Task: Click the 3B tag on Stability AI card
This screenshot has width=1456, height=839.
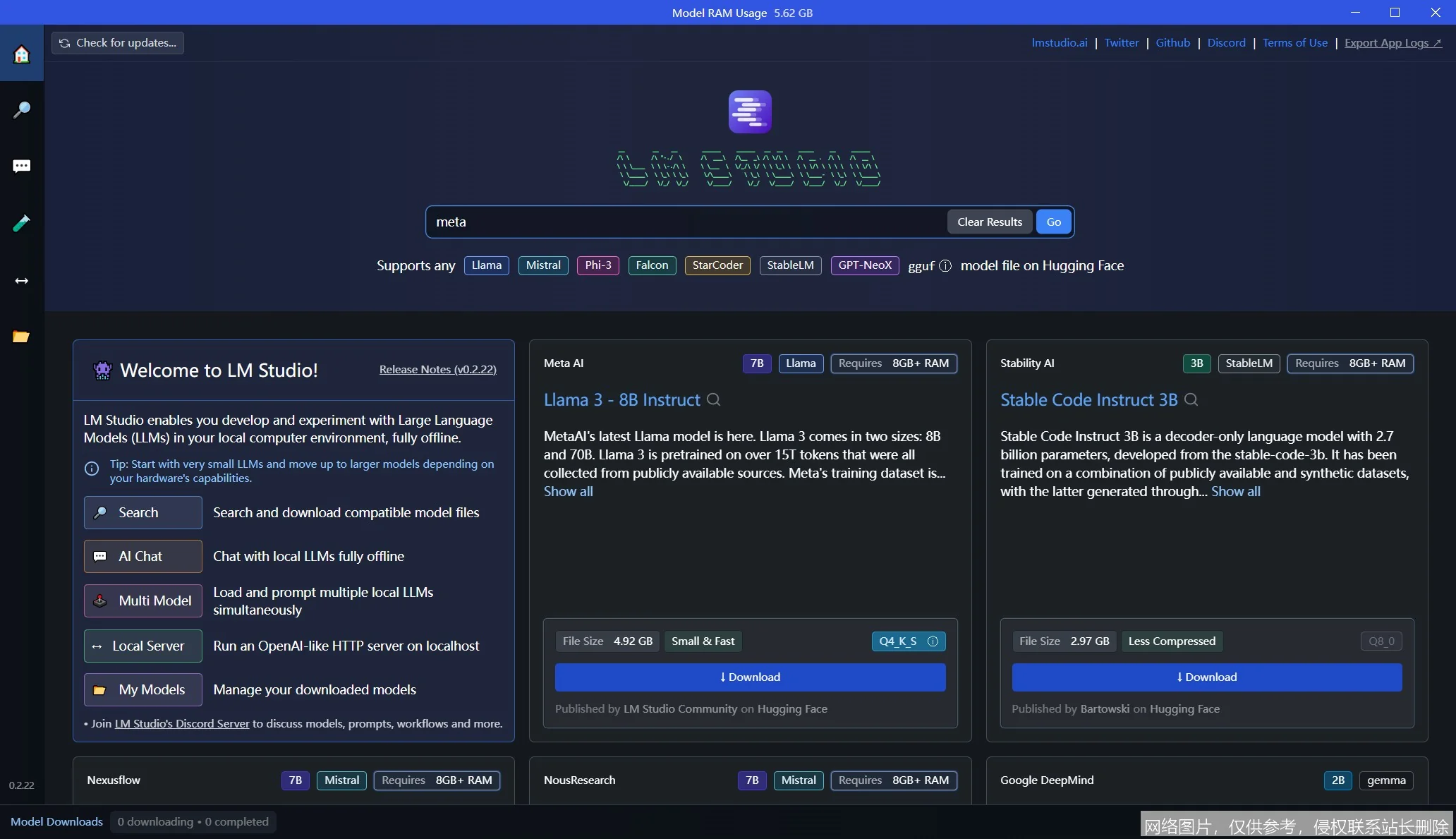Action: [1197, 363]
